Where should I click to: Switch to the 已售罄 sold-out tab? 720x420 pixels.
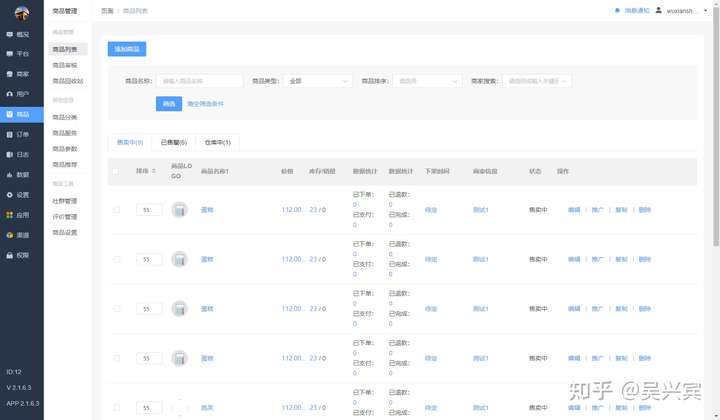(x=174, y=142)
